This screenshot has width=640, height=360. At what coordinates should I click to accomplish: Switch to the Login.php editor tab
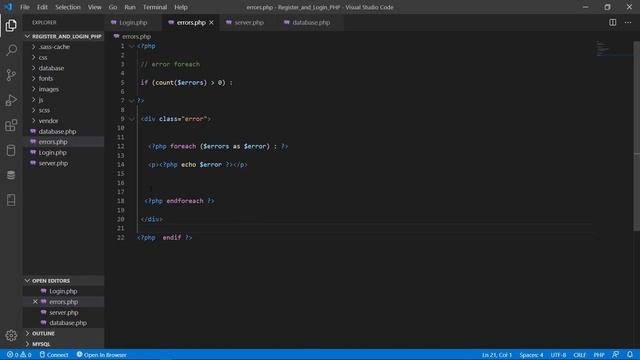(133, 23)
